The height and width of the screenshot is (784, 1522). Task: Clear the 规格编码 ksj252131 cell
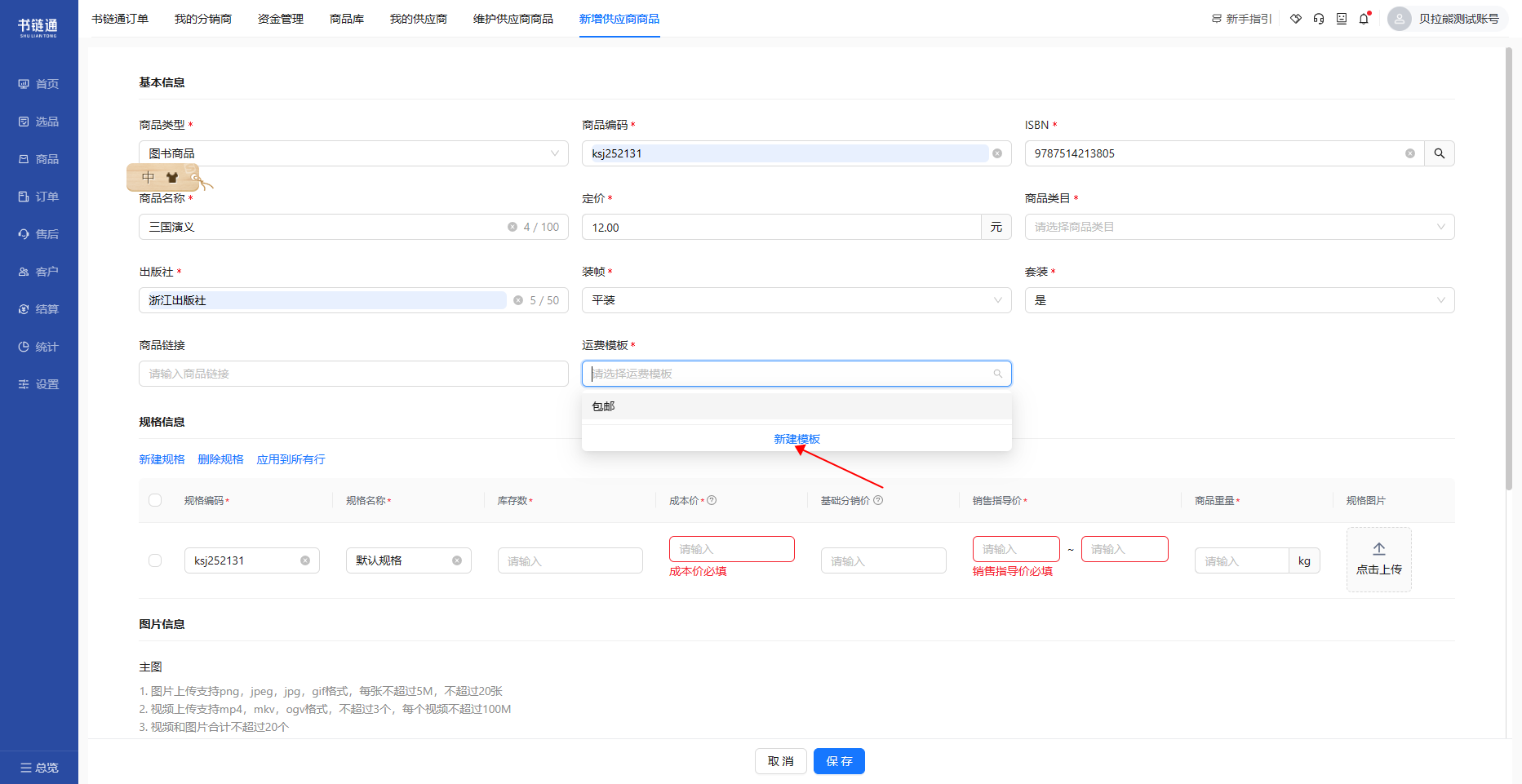click(x=305, y=560)
